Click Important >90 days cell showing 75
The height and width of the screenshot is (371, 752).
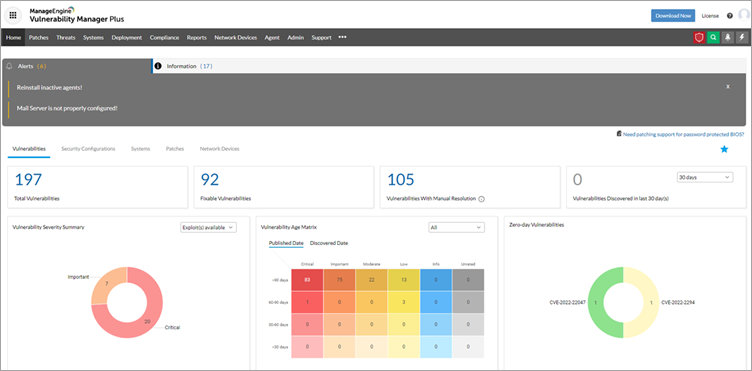point(340,280)
